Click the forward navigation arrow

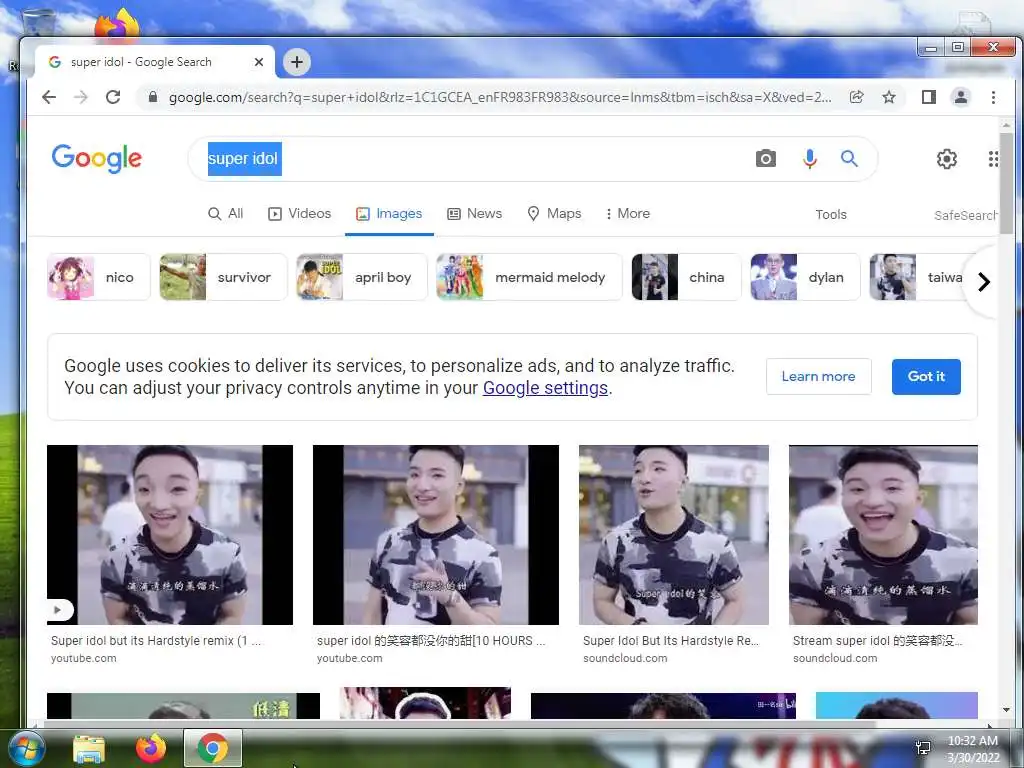[81, 97]
